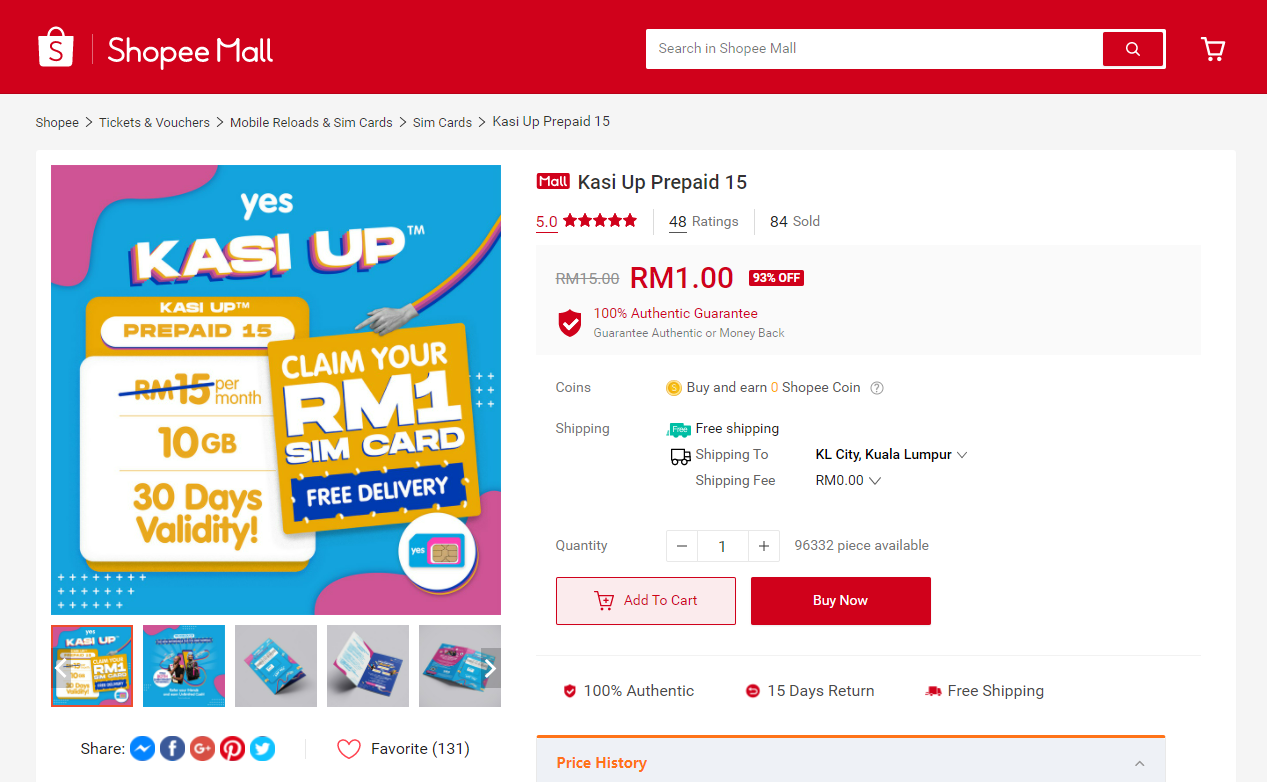Click the search magnifier button
1267x782 pixels.
coord(1133,48)
